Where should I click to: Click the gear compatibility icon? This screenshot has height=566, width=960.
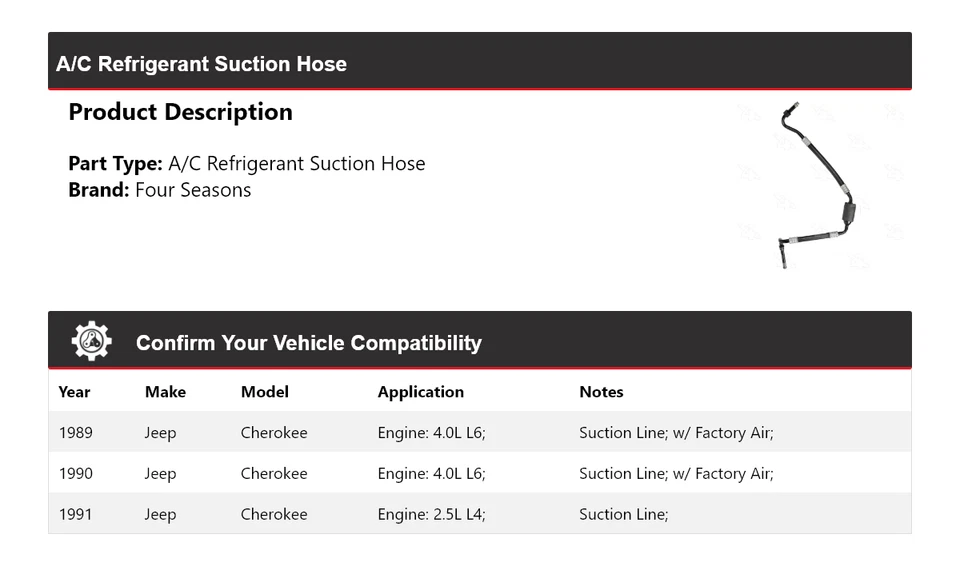click(x=91, y=341)
